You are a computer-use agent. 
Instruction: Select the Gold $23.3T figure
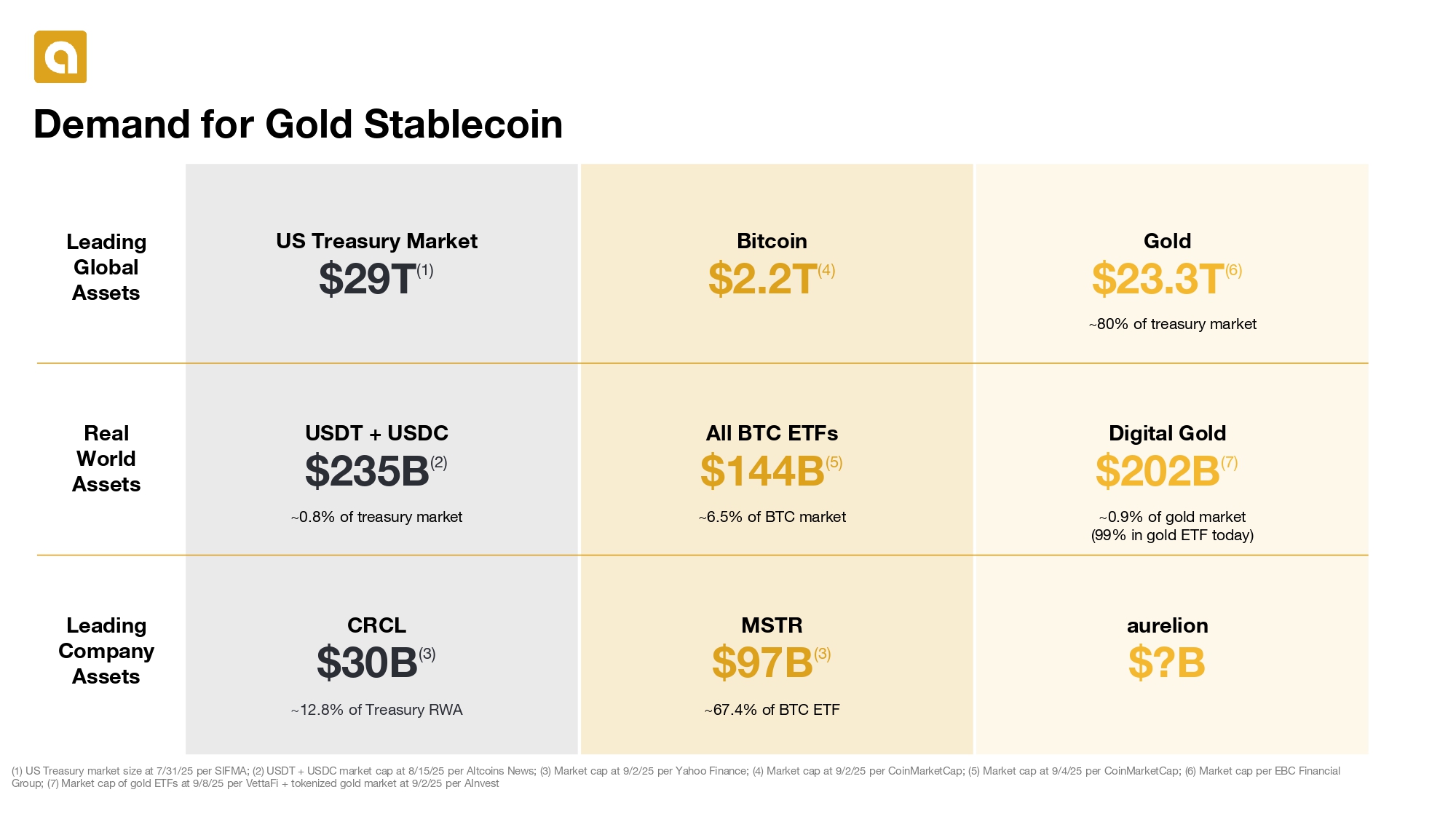click(1158, 279)
